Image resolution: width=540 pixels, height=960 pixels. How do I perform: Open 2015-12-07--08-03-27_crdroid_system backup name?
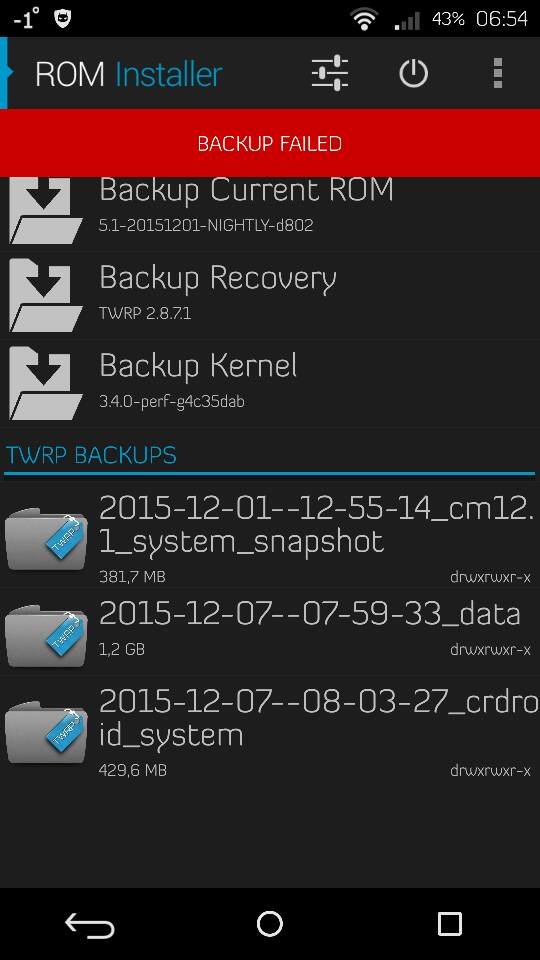tap(318, 718)
